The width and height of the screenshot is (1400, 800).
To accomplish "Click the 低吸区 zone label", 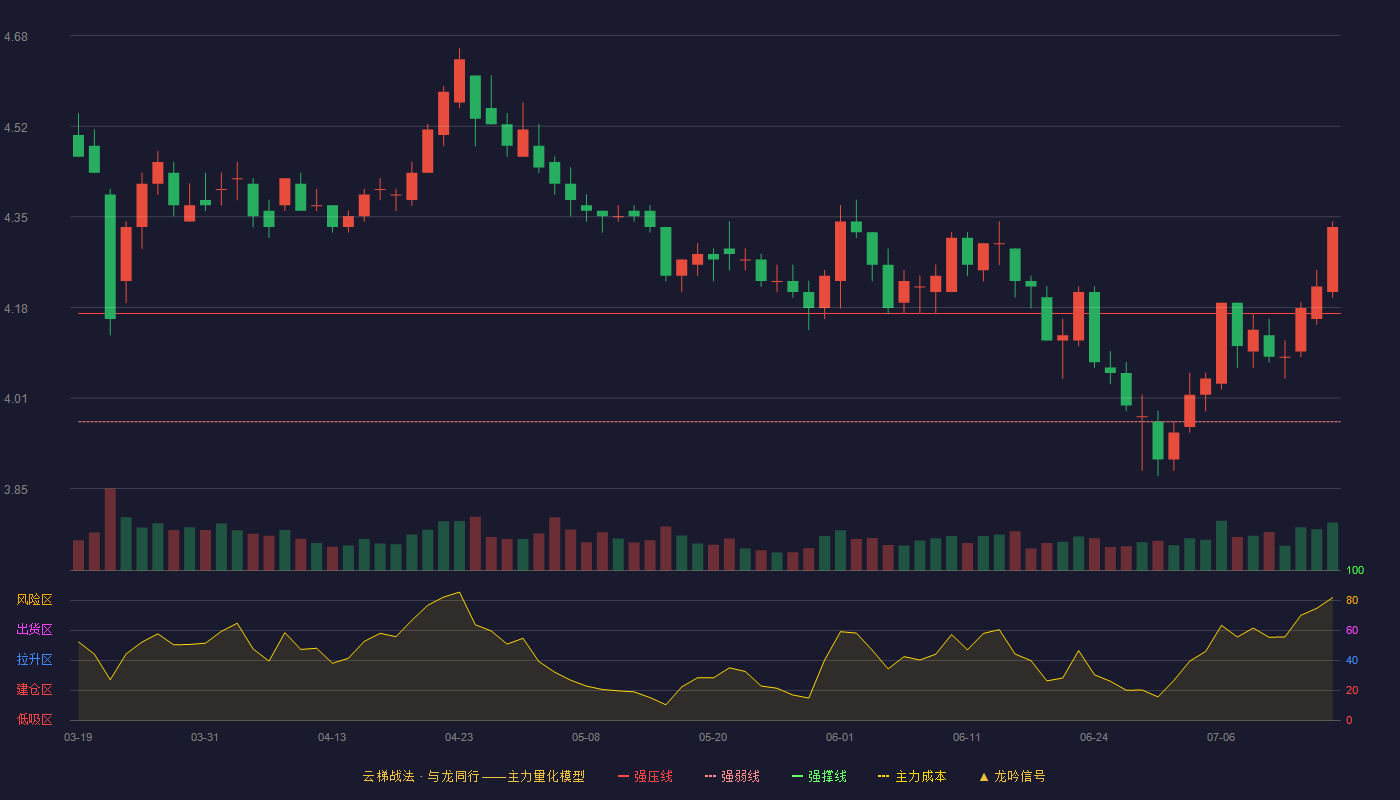I will tap(34, 719).
